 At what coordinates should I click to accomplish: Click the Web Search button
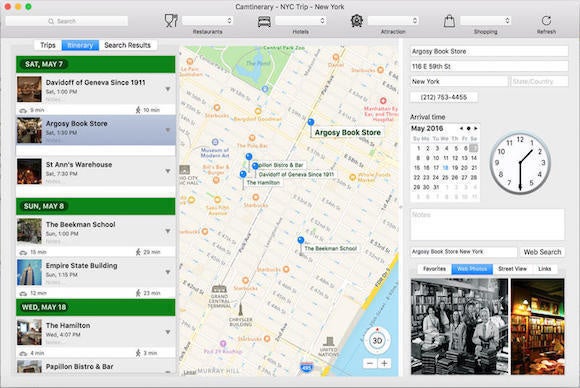point(542,252)
